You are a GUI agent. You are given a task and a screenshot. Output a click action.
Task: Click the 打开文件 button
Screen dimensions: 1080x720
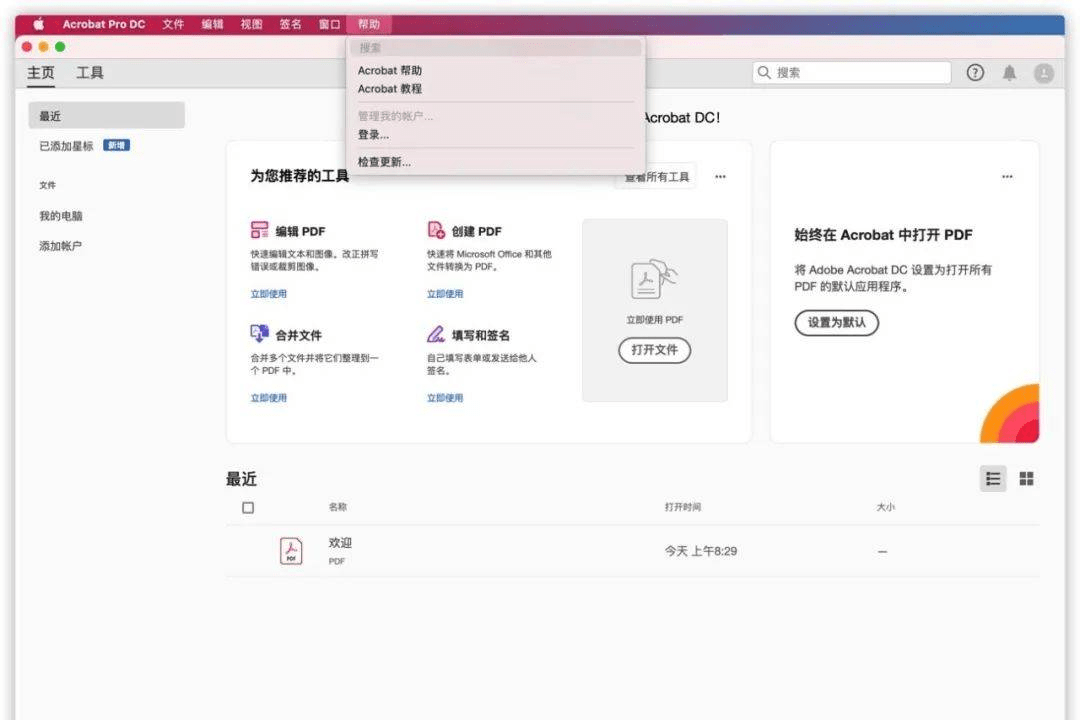click(654, 350)
